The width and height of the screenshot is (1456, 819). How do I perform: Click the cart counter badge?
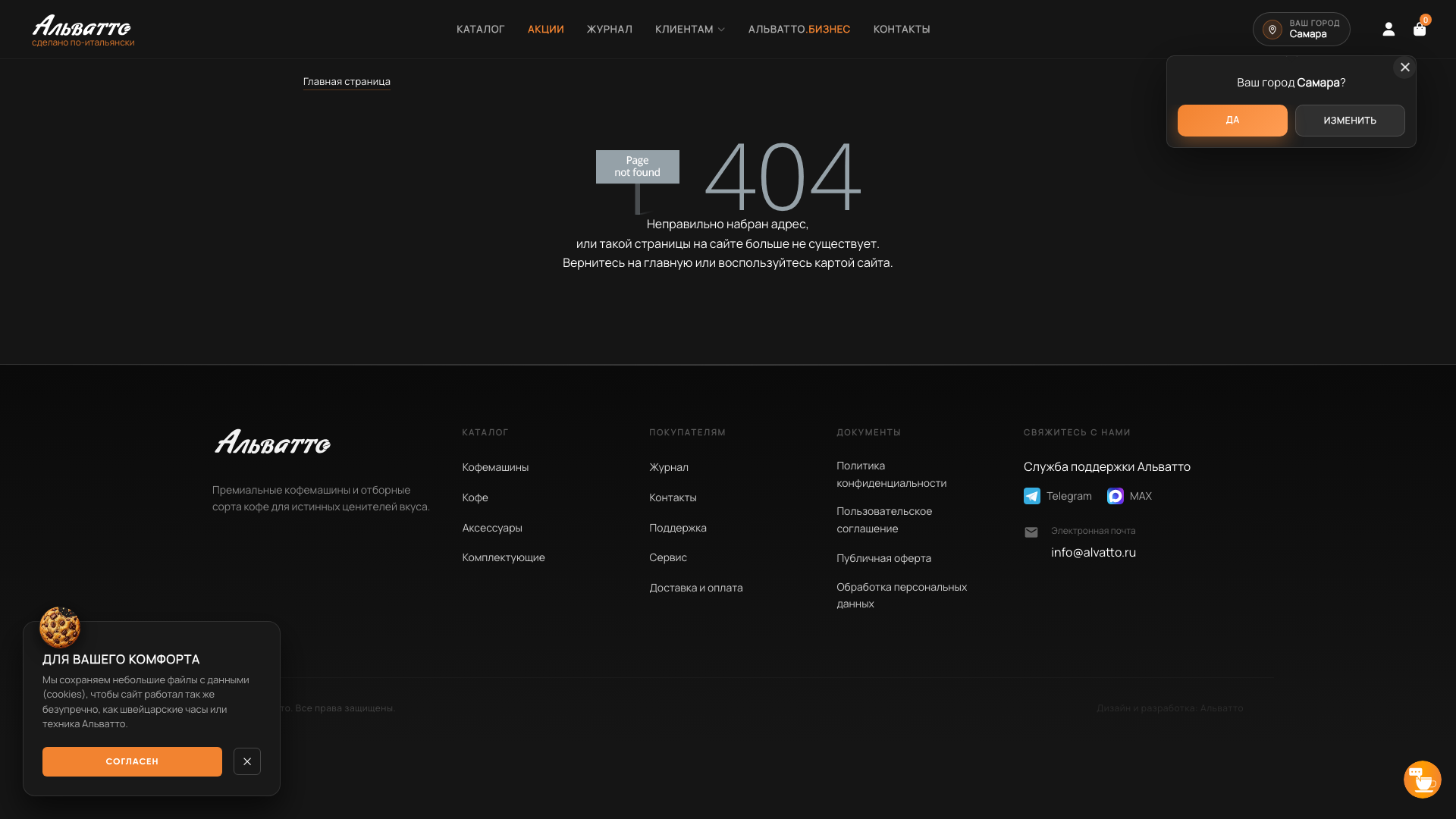[x=1426, y=20]
